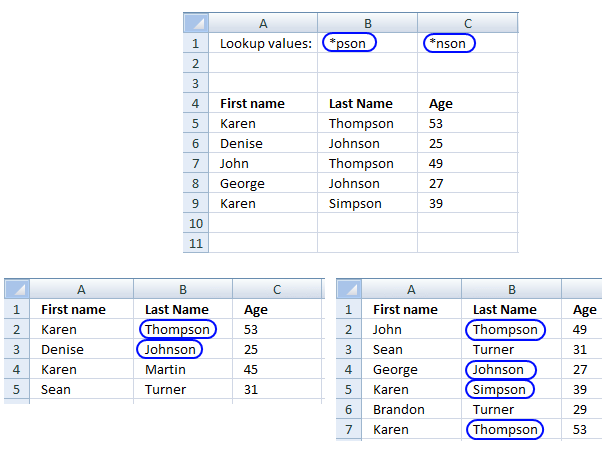Click the Brandon cell in bottom-right sheet

point(411,409)
